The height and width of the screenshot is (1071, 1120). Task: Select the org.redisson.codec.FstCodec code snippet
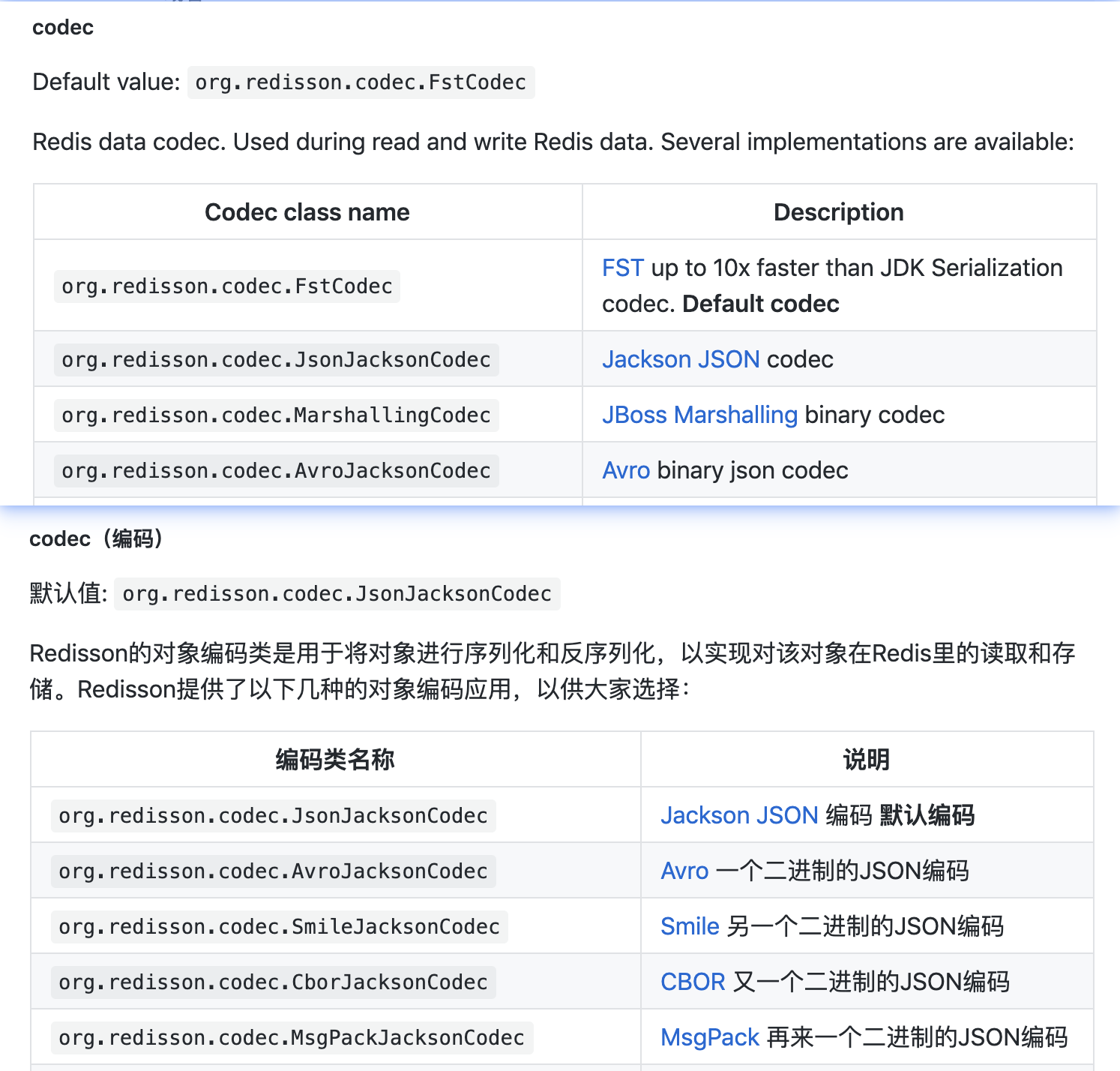coord(226,286)
